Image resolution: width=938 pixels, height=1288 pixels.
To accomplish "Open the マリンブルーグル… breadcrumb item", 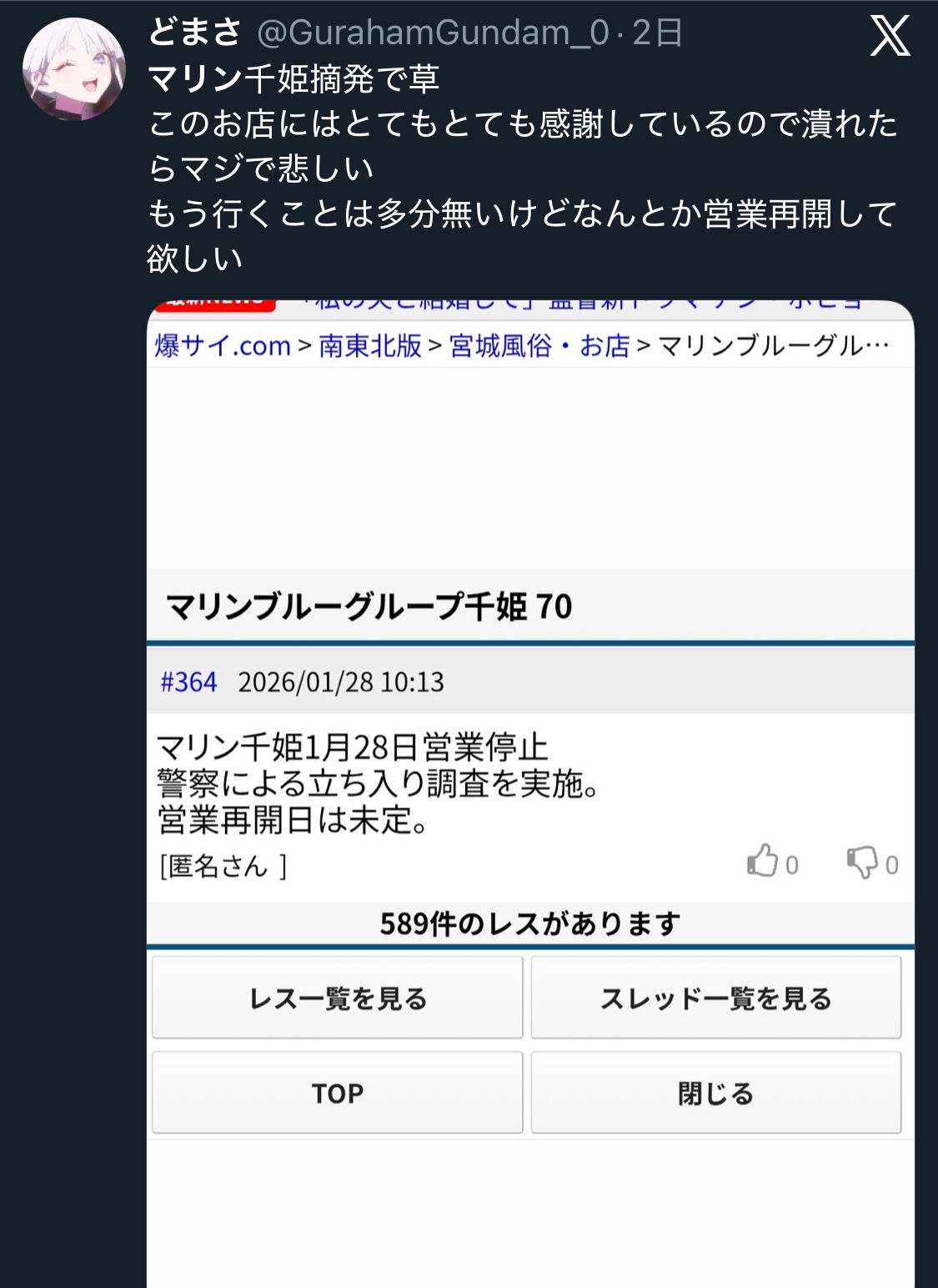I will 774,345.
